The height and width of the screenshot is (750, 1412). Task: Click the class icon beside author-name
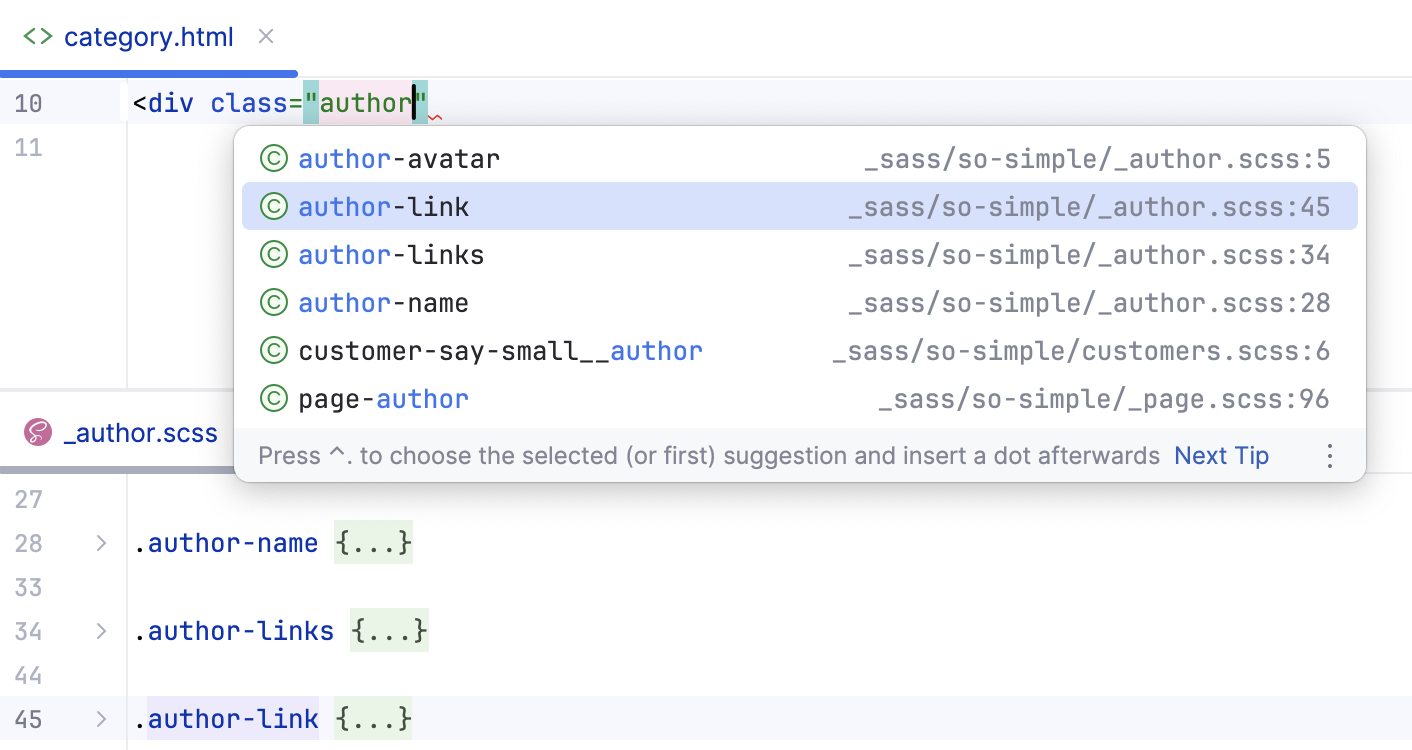[x=273, y=302]
